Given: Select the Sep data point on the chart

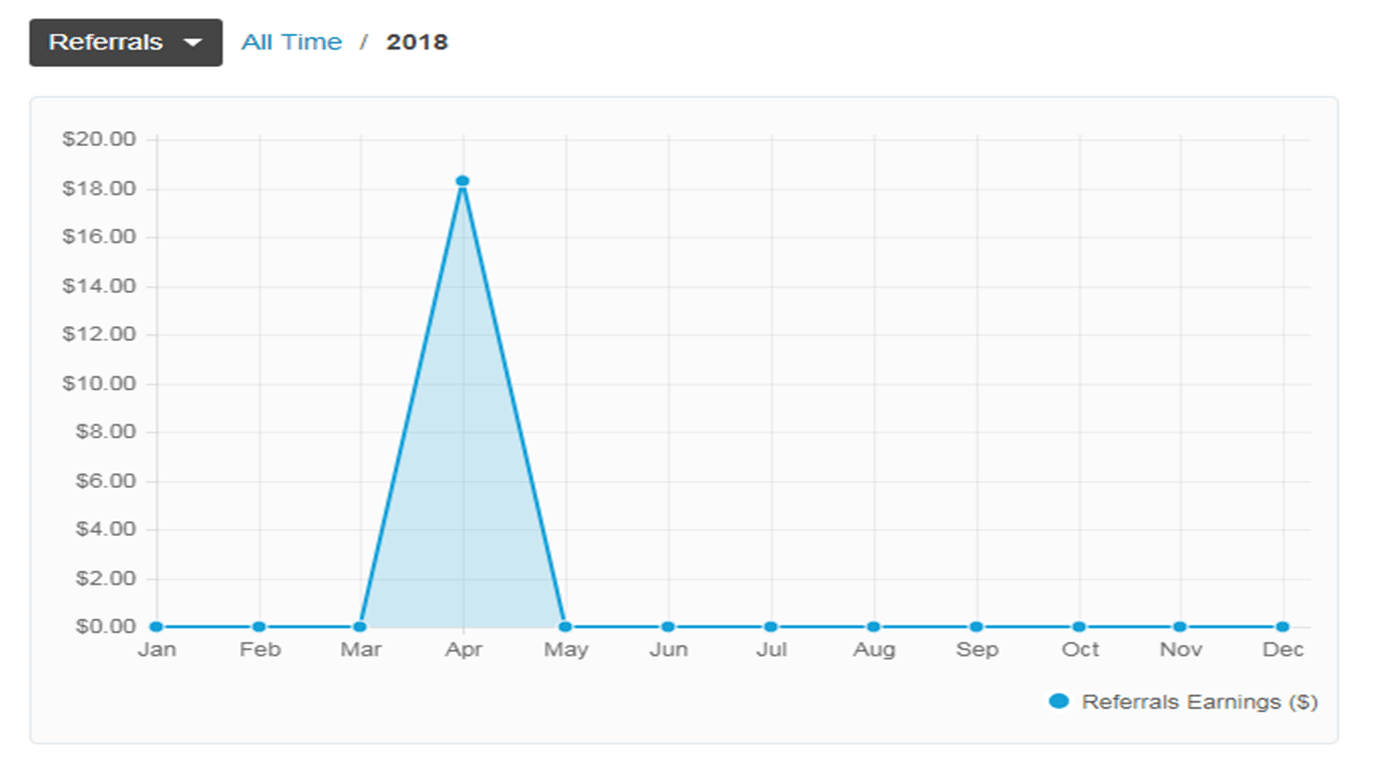Looking at the screenshot, I should coord(976,627).
